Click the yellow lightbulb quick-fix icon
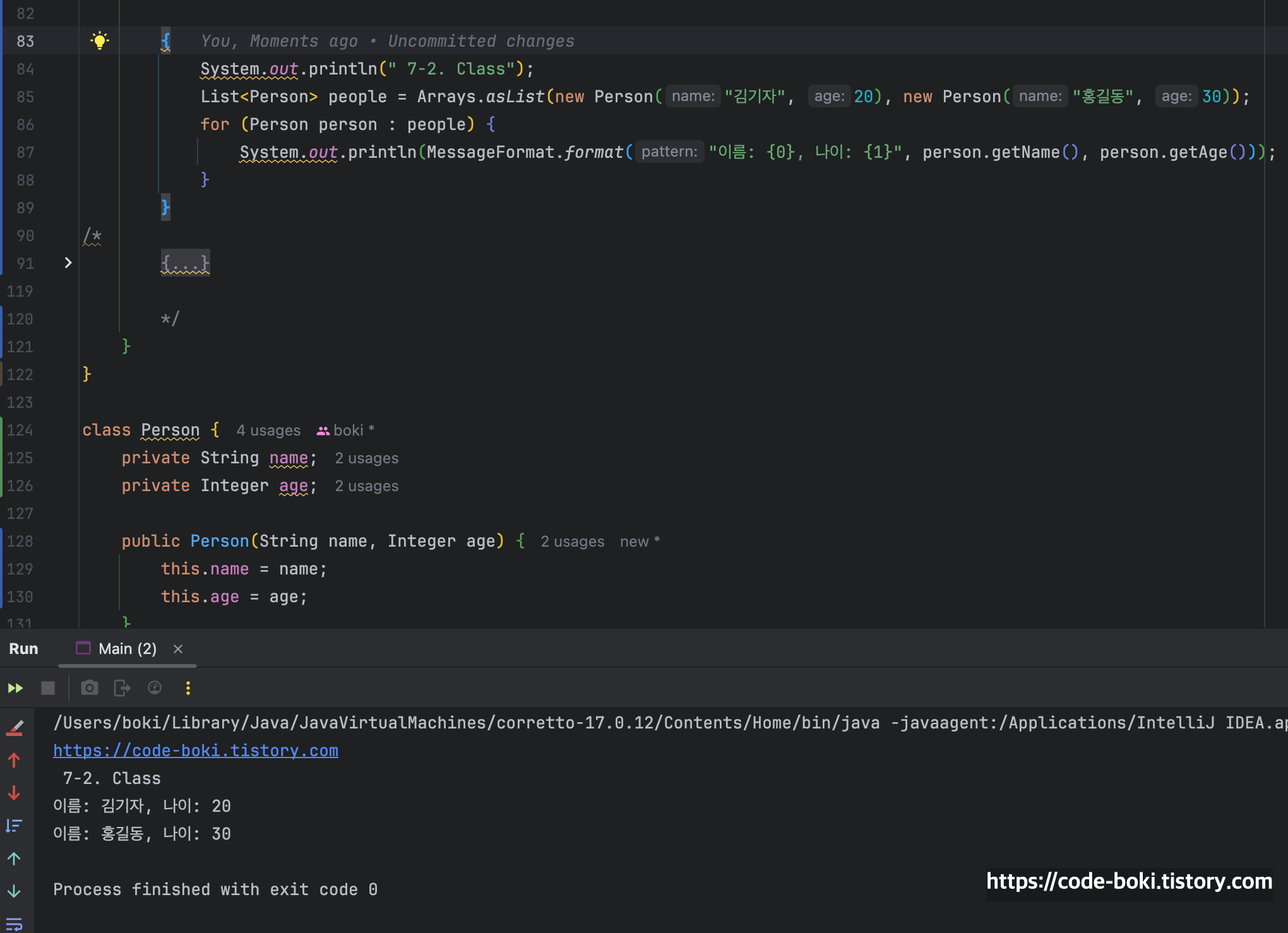This screenshot has height=933, width=1288. 99,41
